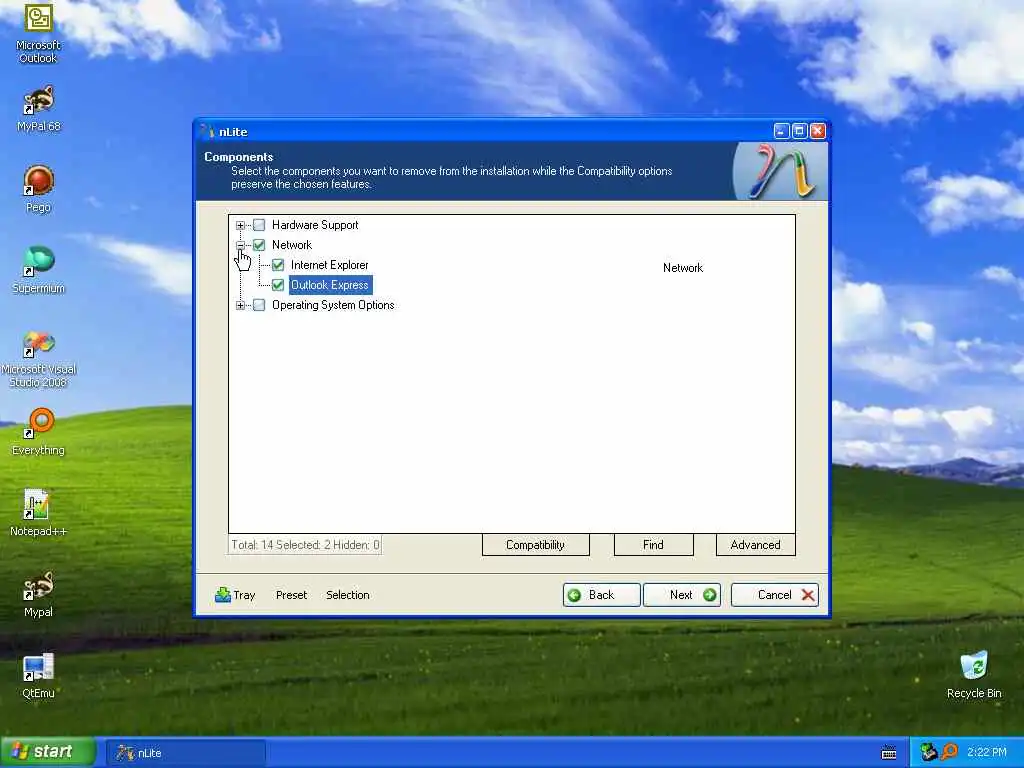Viewport: 1024px width, 768px height.
Task: Proceed with the Next button
Action: 682,595
